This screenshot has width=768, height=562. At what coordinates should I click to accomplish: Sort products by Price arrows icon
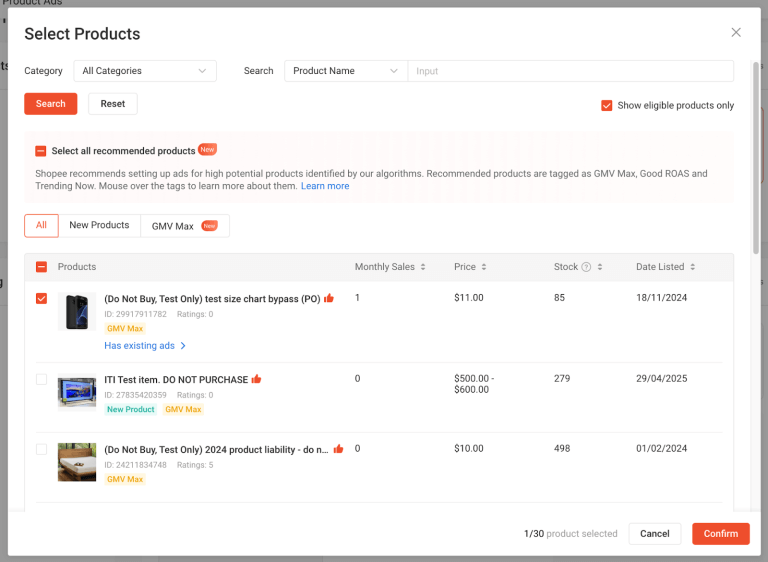click(x=484, y=267)
